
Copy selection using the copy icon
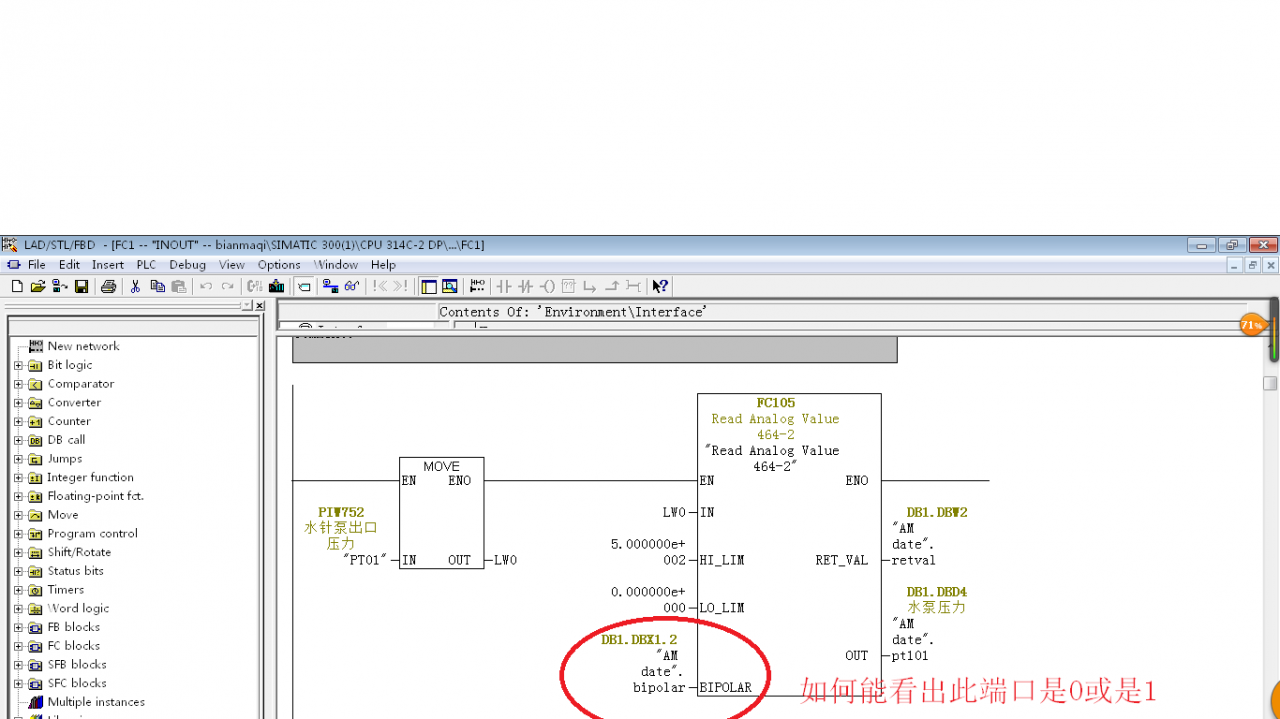157,286
